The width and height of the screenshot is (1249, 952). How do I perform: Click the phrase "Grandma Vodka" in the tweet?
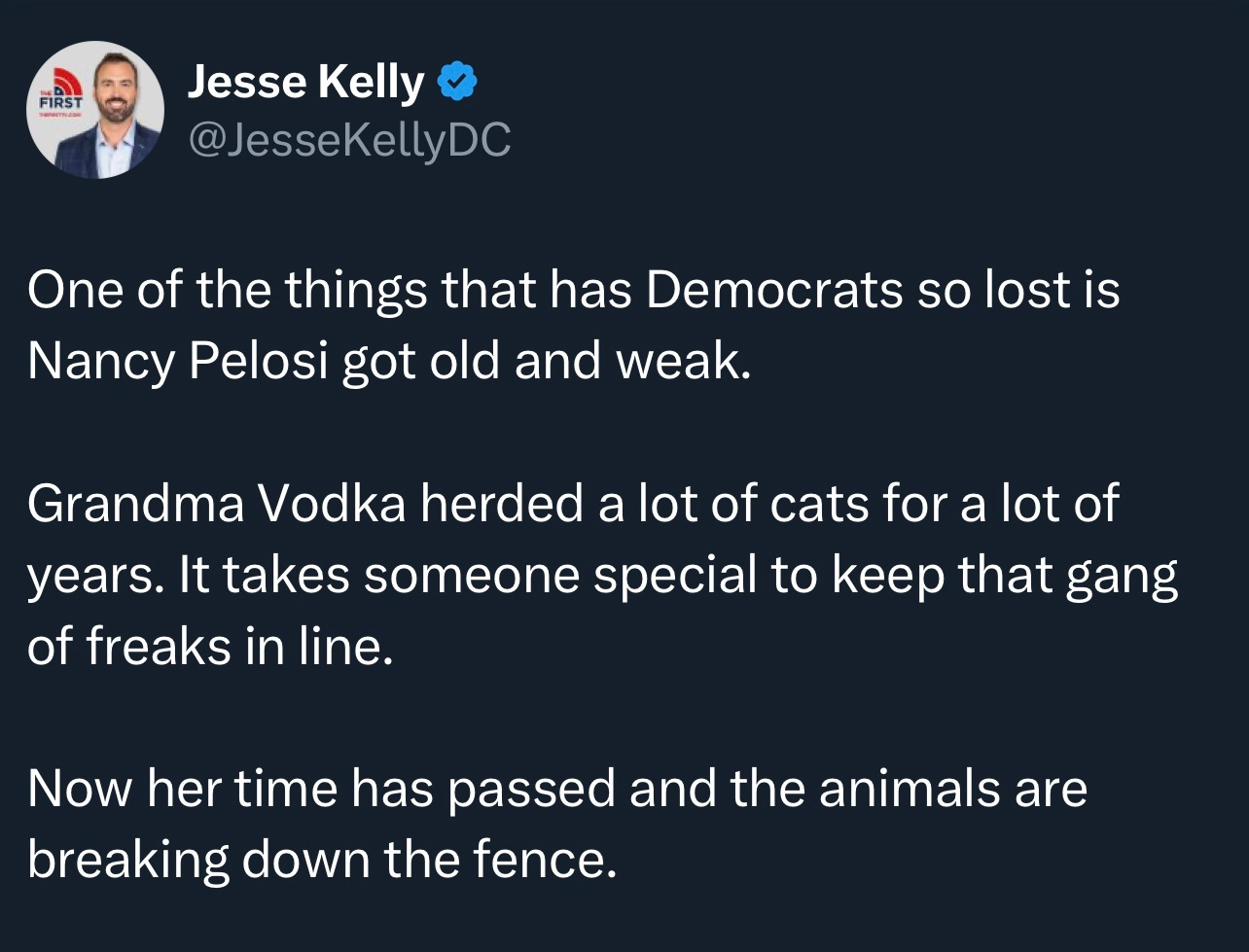pyautogui.click(x=216, y=506)
